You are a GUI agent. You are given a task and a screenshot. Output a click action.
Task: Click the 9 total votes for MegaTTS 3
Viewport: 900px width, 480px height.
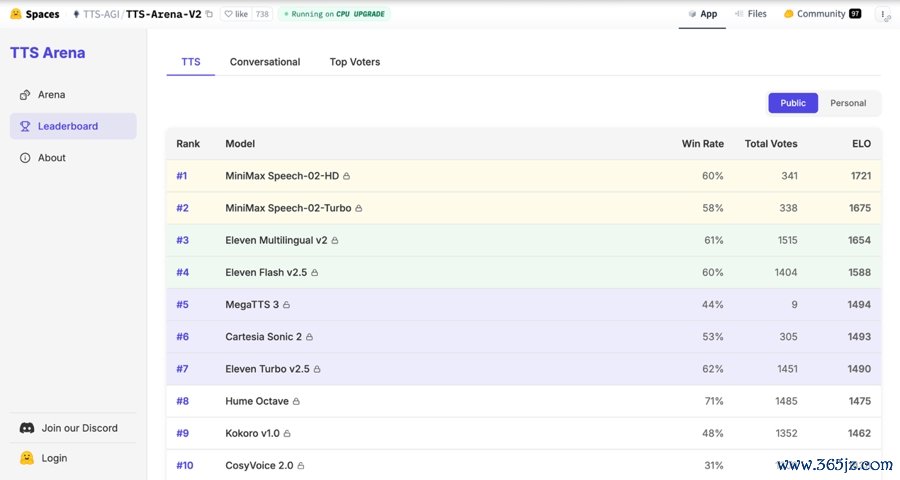click(794, 305)
